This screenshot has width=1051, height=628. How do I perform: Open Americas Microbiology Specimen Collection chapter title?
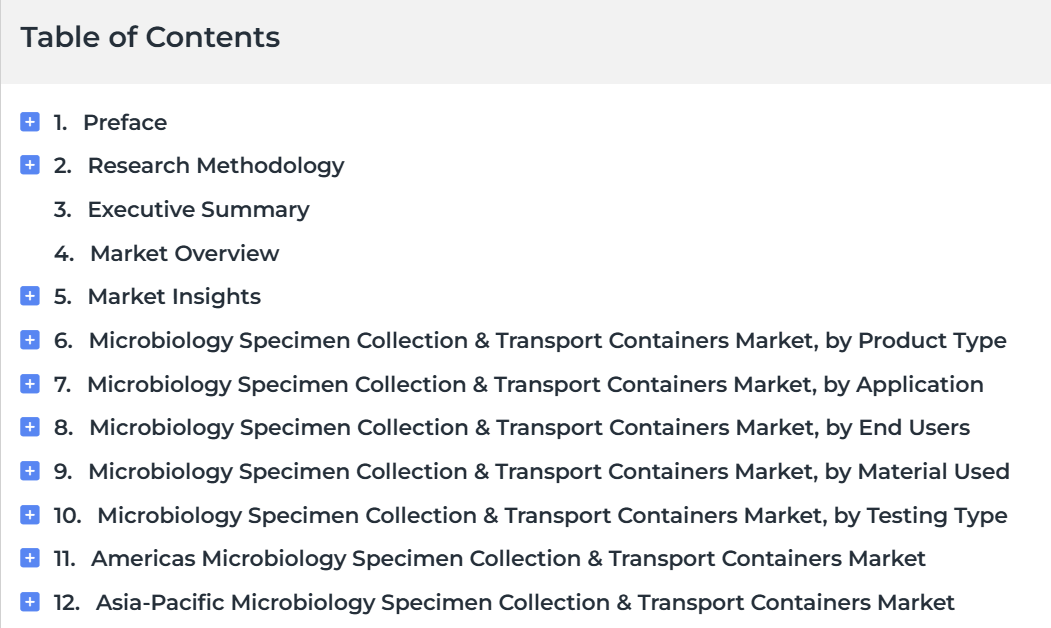click(x=508, y=558)
